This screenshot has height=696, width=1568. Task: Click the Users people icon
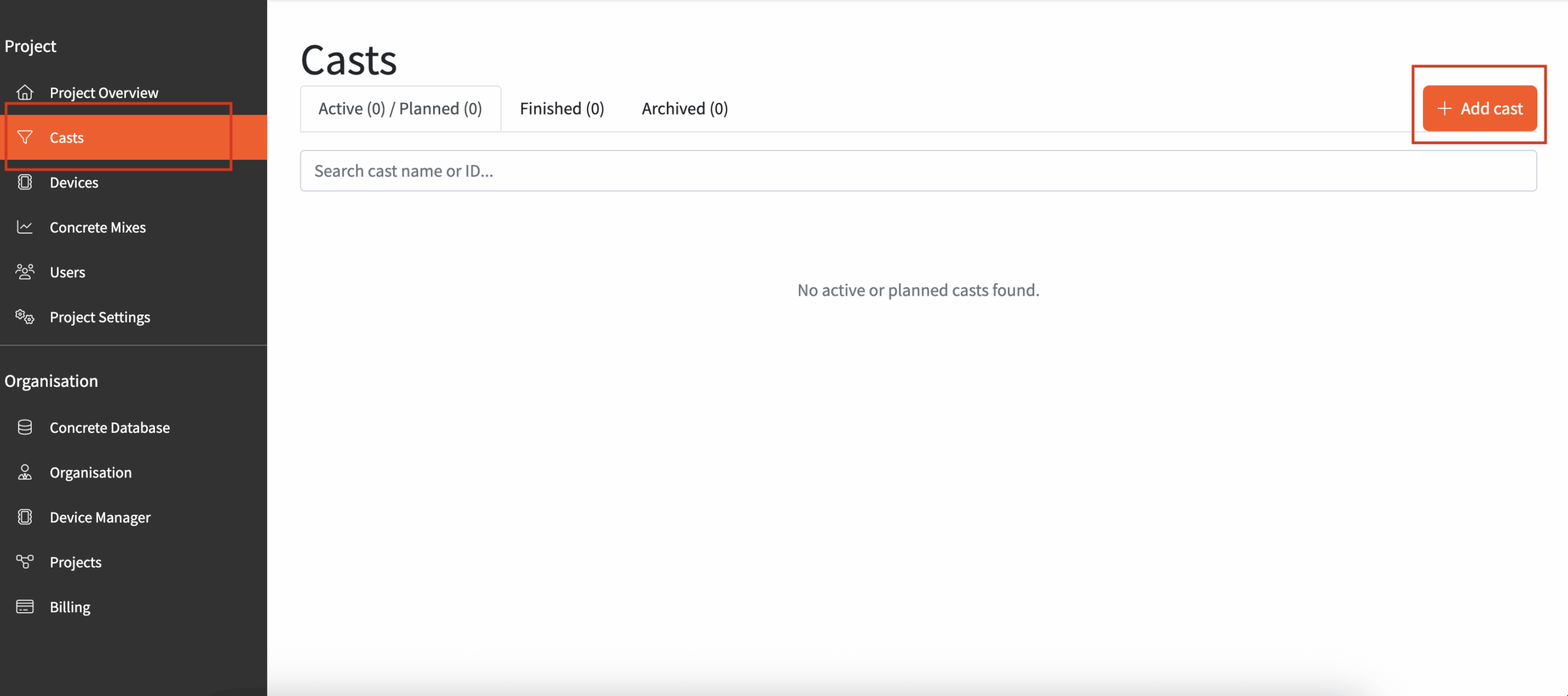(24, 272)
